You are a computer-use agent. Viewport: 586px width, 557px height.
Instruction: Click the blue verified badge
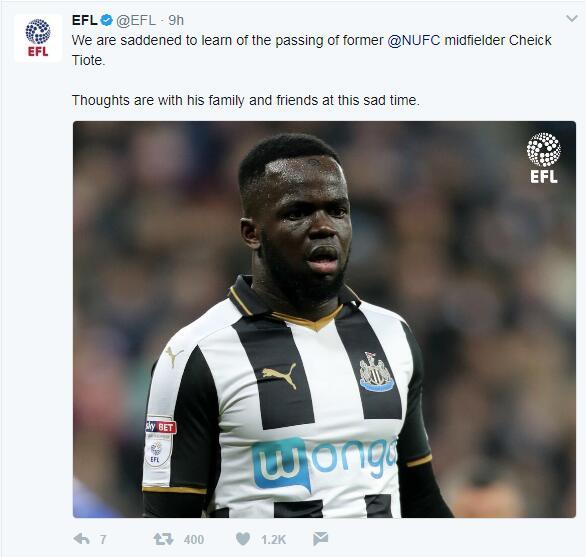pos(107,20)
